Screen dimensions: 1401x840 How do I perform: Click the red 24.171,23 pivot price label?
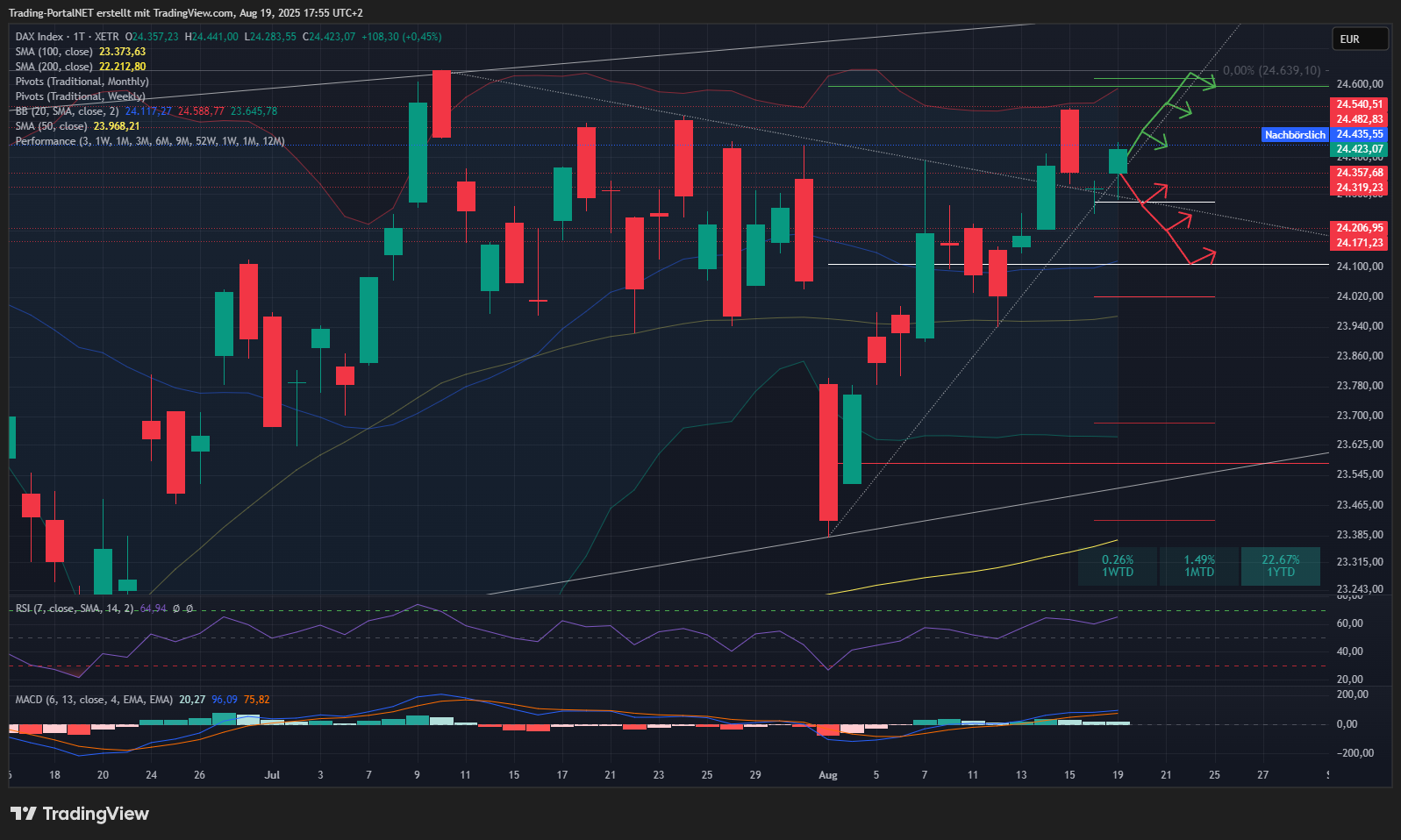click(1359, 243)
